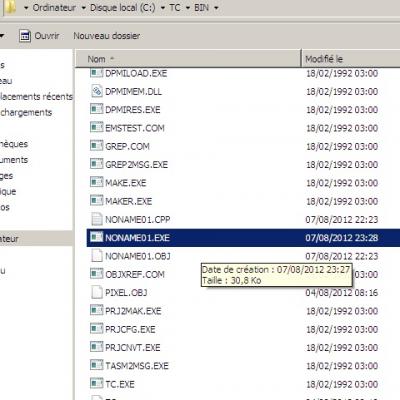Click the MAKE.EXE executable icon

tap(97, 182)
